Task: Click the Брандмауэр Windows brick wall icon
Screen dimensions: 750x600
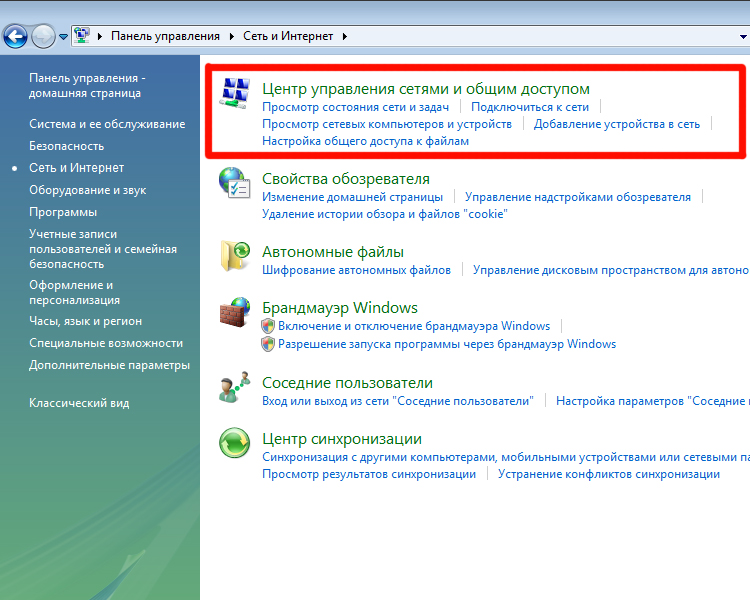Action: pos(235,312)
